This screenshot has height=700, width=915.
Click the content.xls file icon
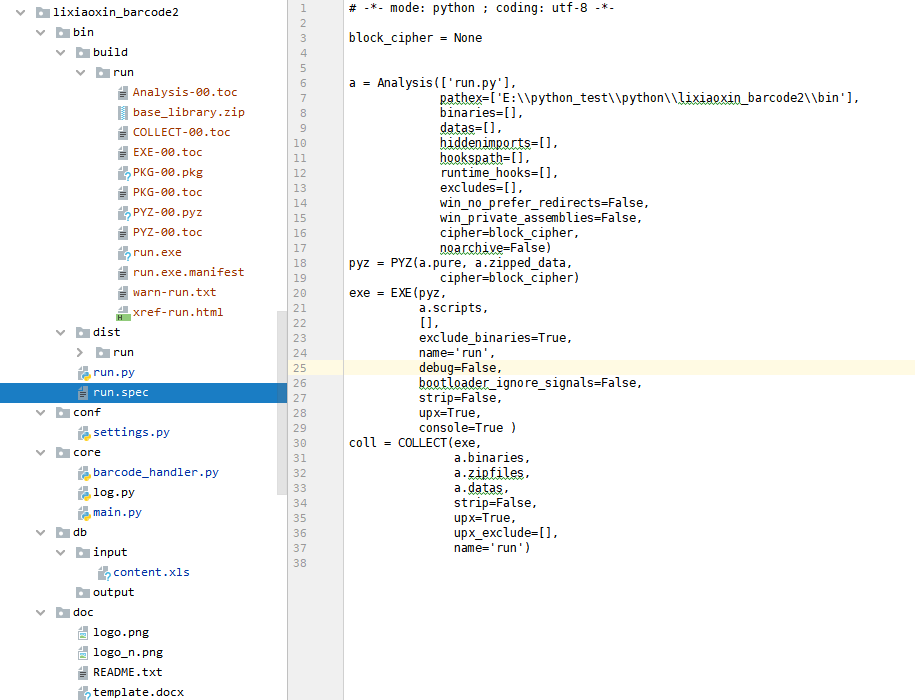[x=104, y=573]
